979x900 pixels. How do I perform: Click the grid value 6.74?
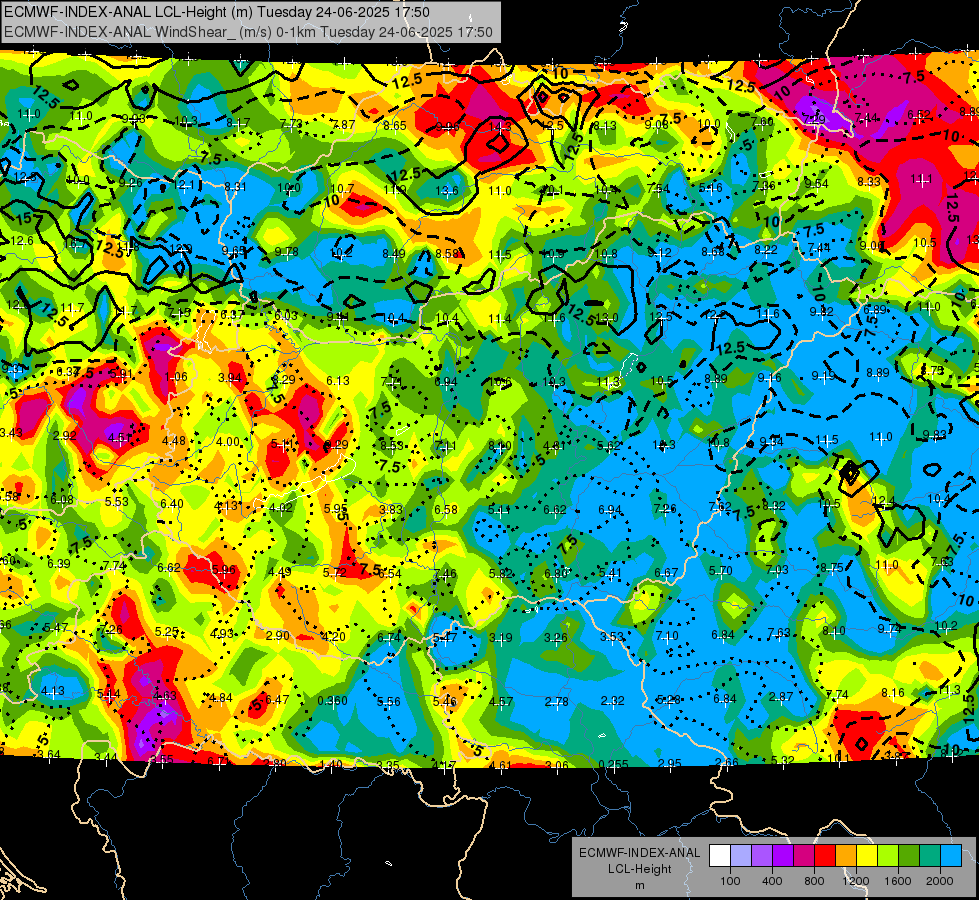pos(389,638)
